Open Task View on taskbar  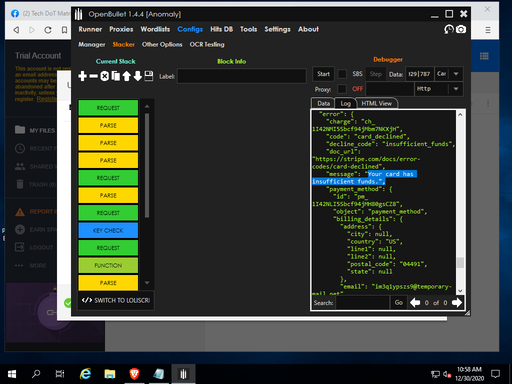(x=60, y=374)
